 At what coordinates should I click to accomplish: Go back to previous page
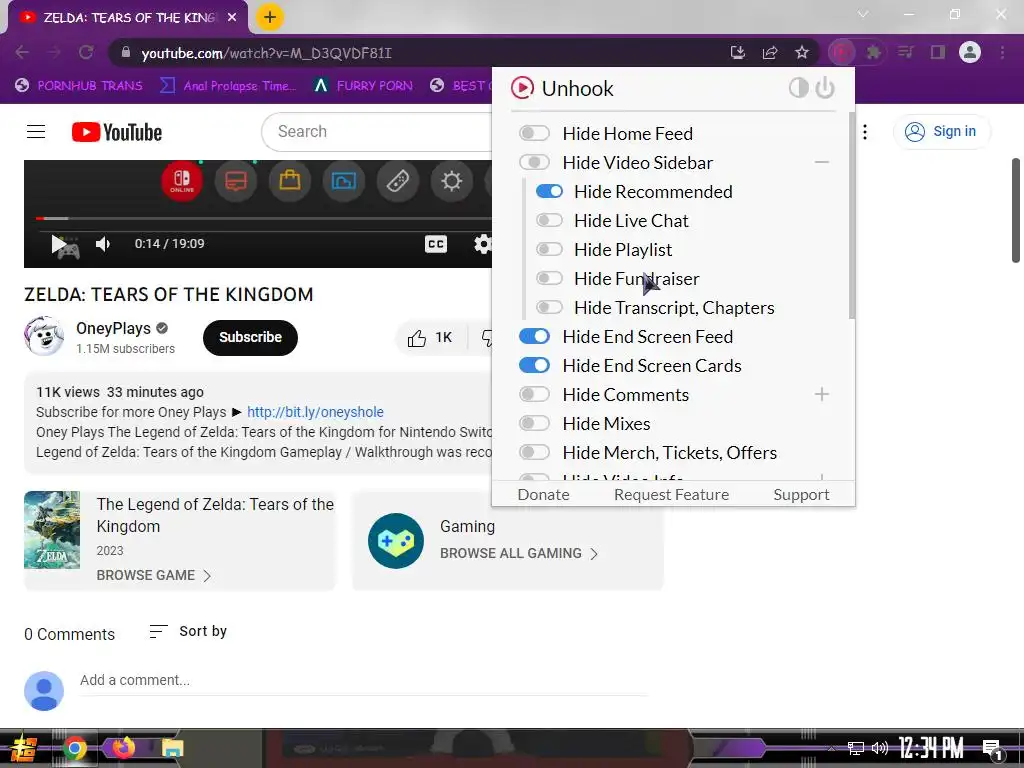22,52
